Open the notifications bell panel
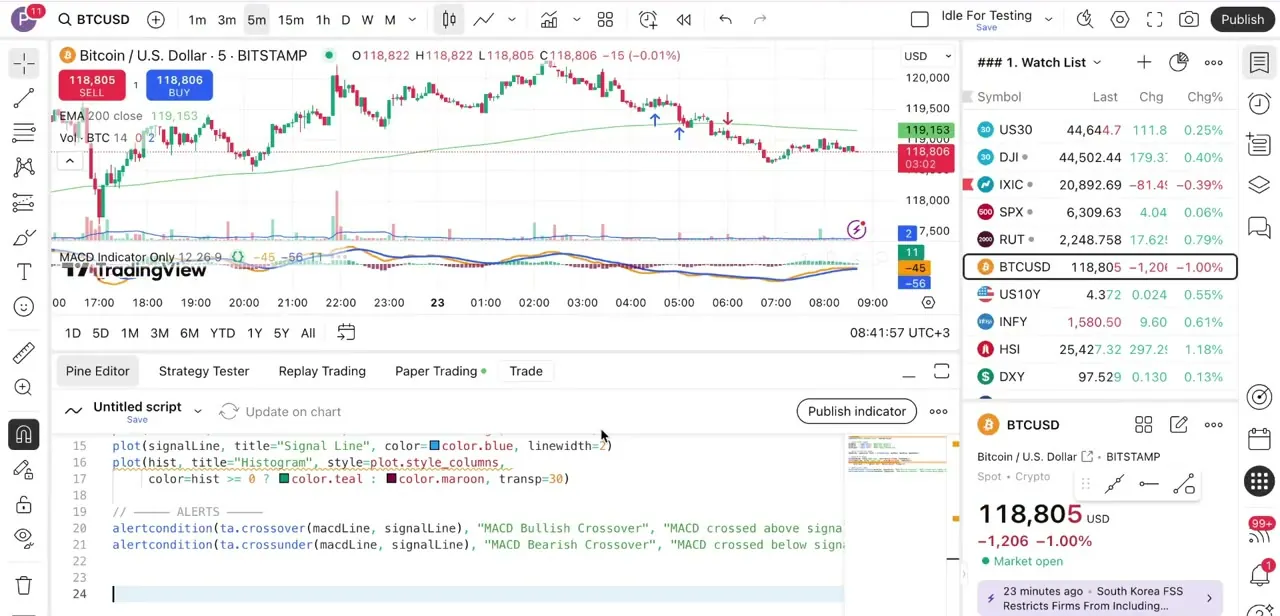 click(1260, 575)
